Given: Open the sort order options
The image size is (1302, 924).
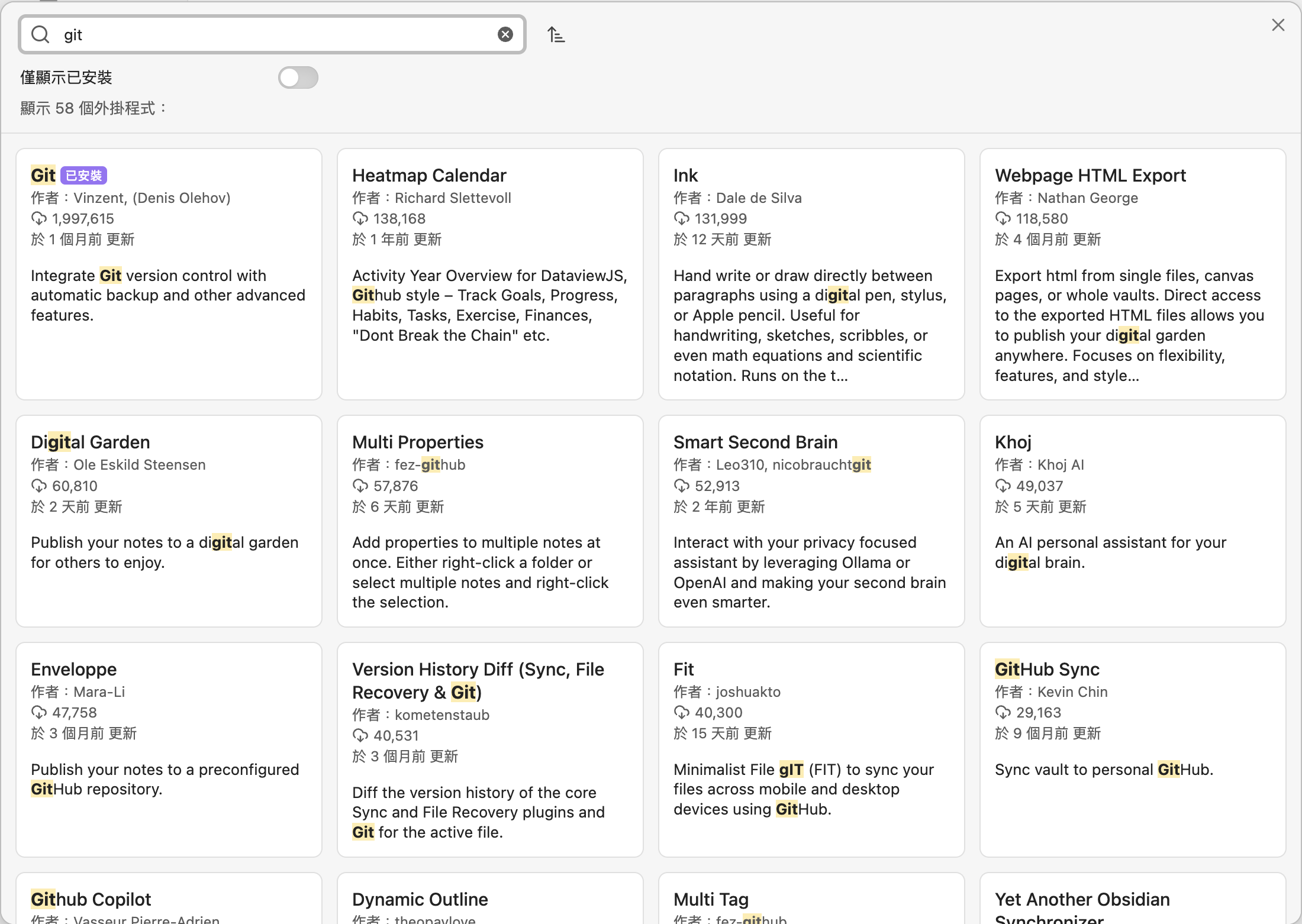Looking at the screenshot, I should [556, 35].
